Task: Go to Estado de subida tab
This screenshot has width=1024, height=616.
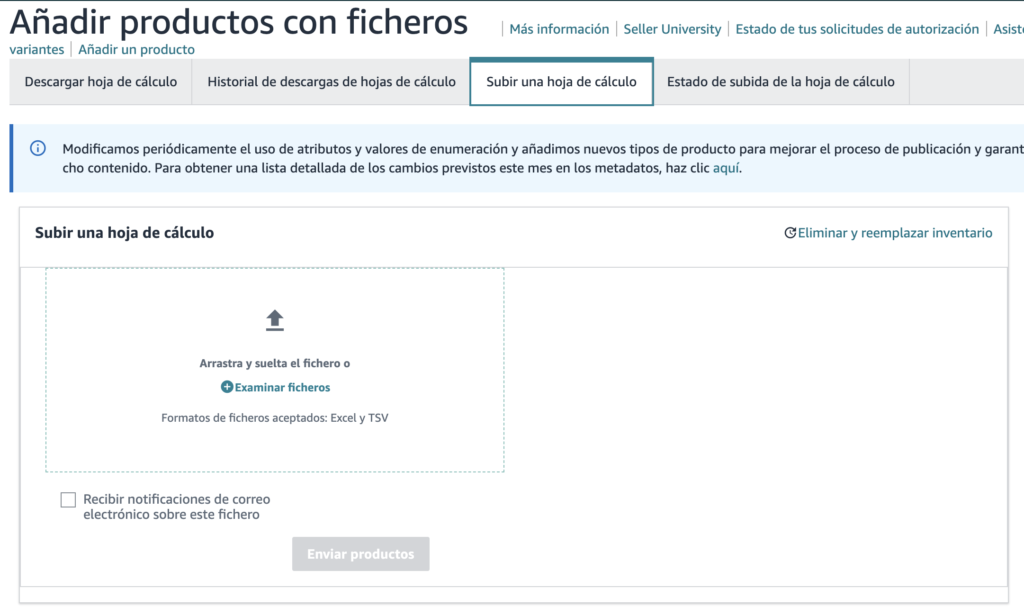Action: click(x=780, y=82)
